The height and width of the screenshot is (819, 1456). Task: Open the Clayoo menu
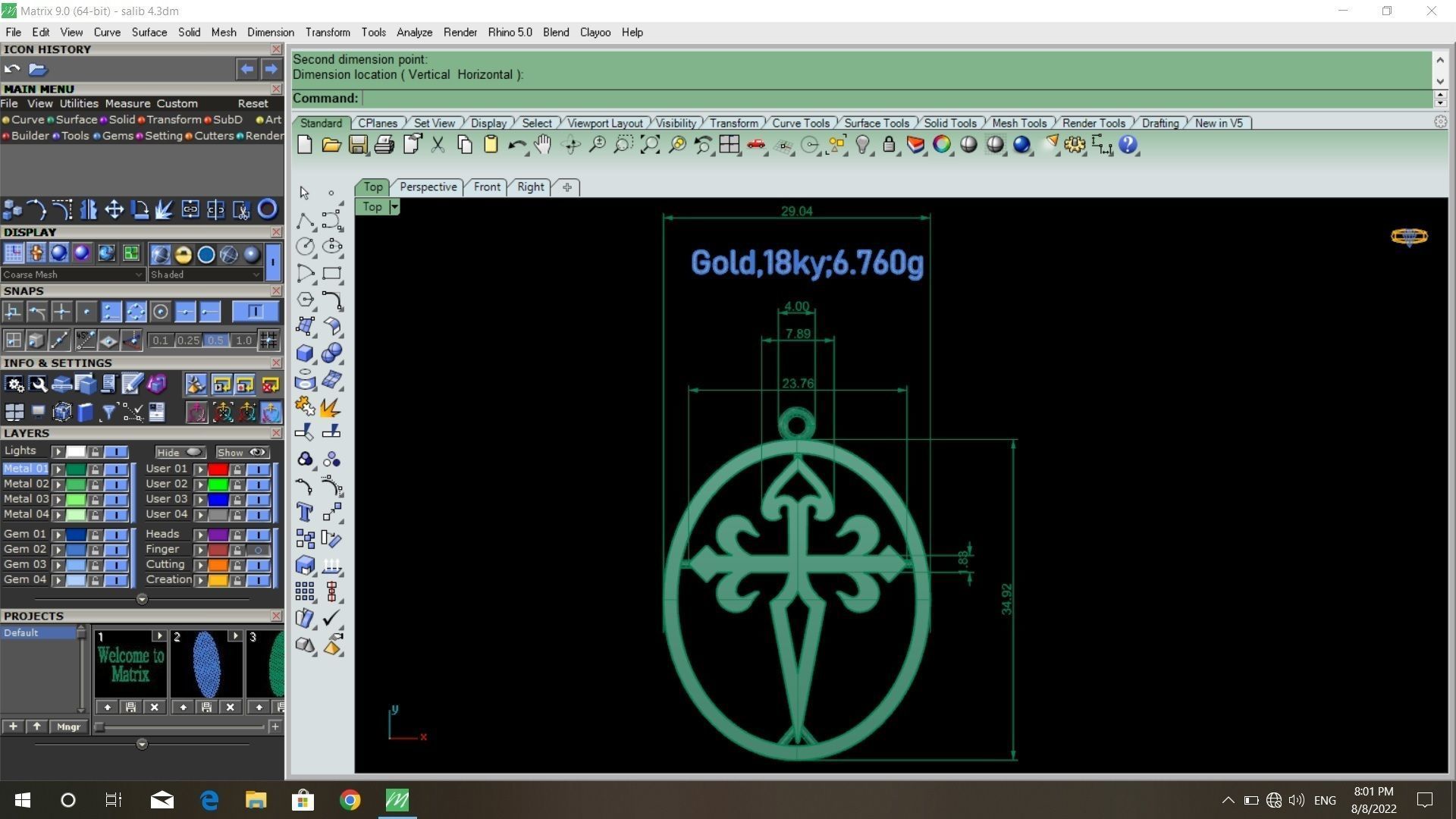point(595,33)
